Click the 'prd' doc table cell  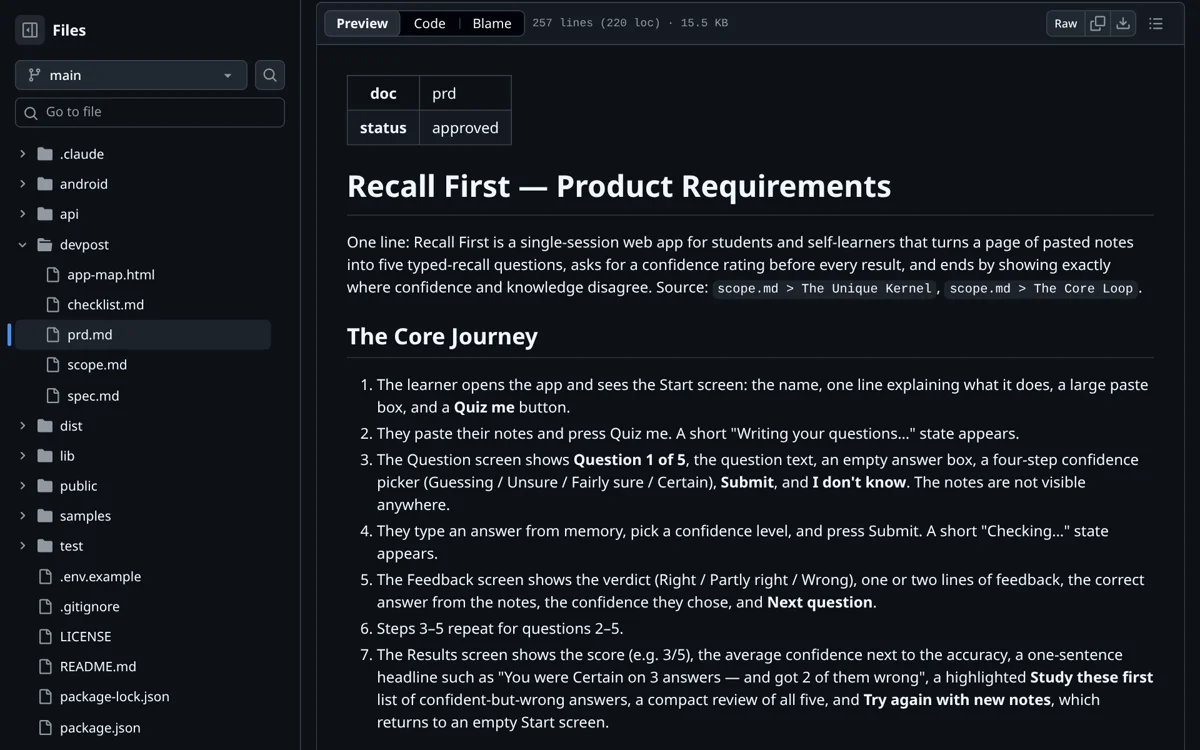[465, 93]
